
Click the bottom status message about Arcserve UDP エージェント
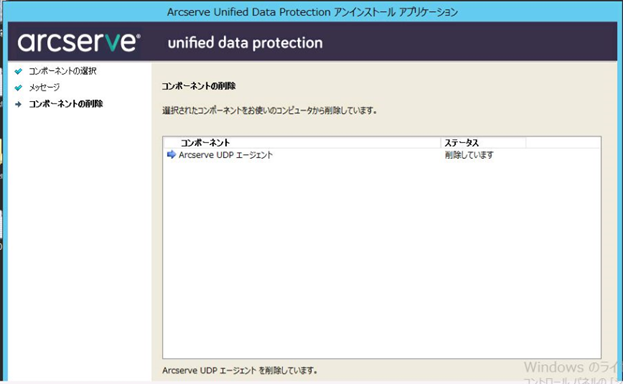coord(240,370)
